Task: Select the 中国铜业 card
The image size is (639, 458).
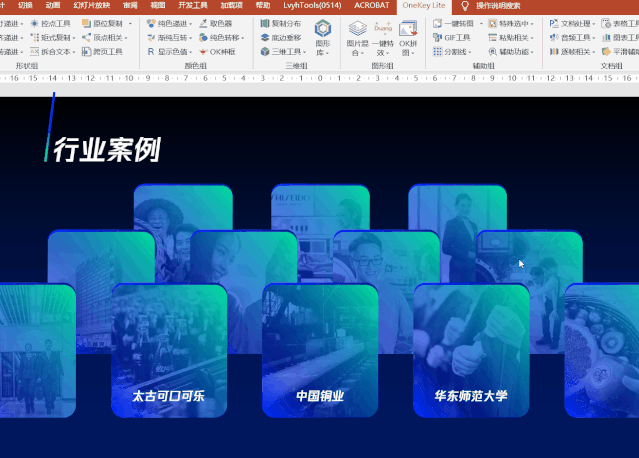Action: (x=320, y=350)
